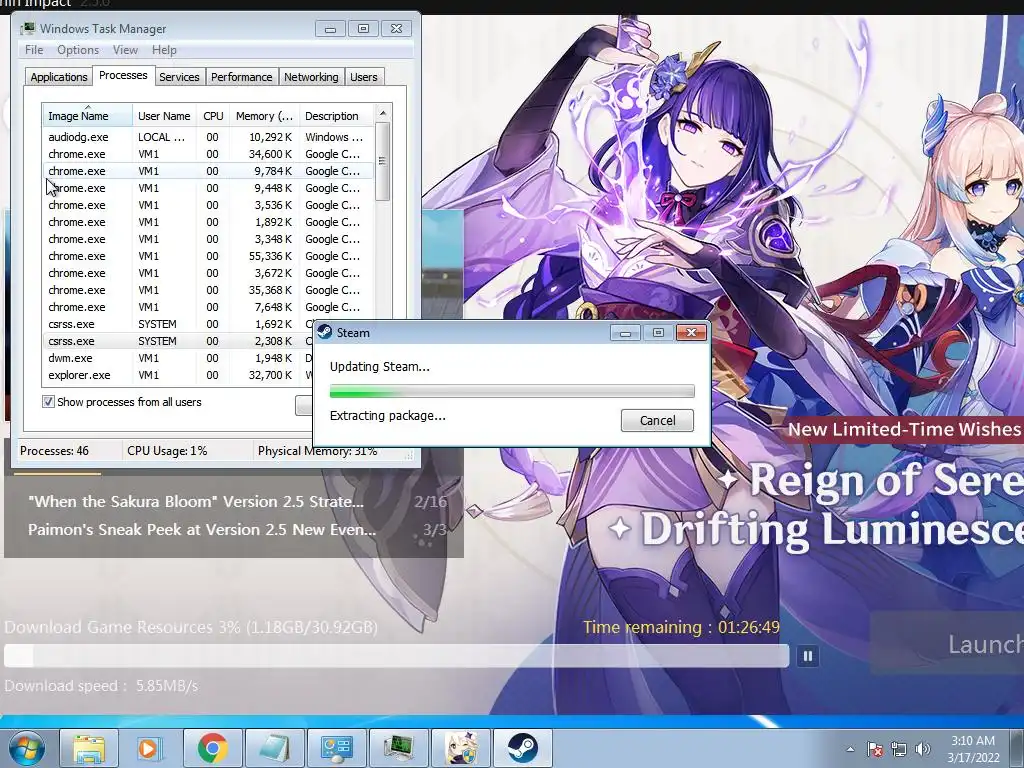
Task: Close the Steam update dialog
Action: (x=691, y=333)
